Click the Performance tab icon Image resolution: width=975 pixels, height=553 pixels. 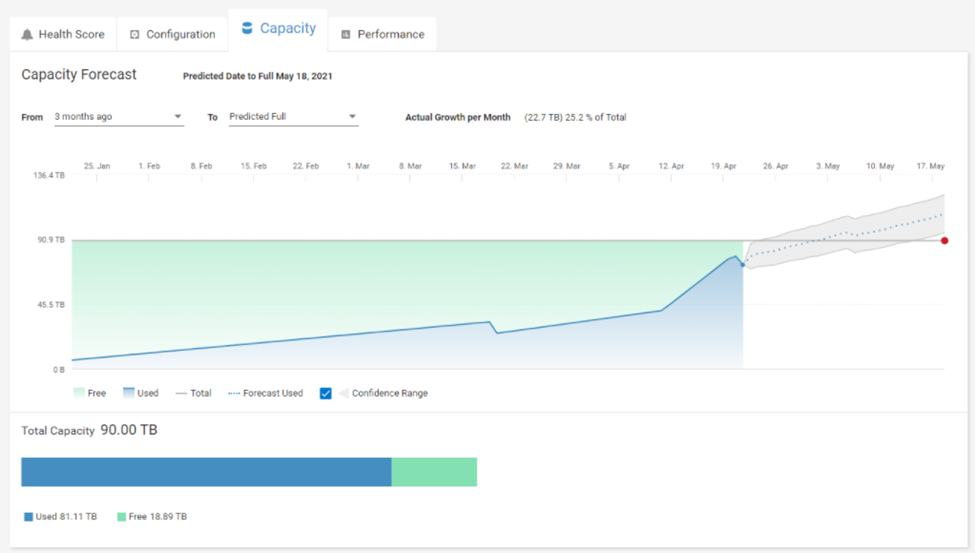tap(346, 34)
